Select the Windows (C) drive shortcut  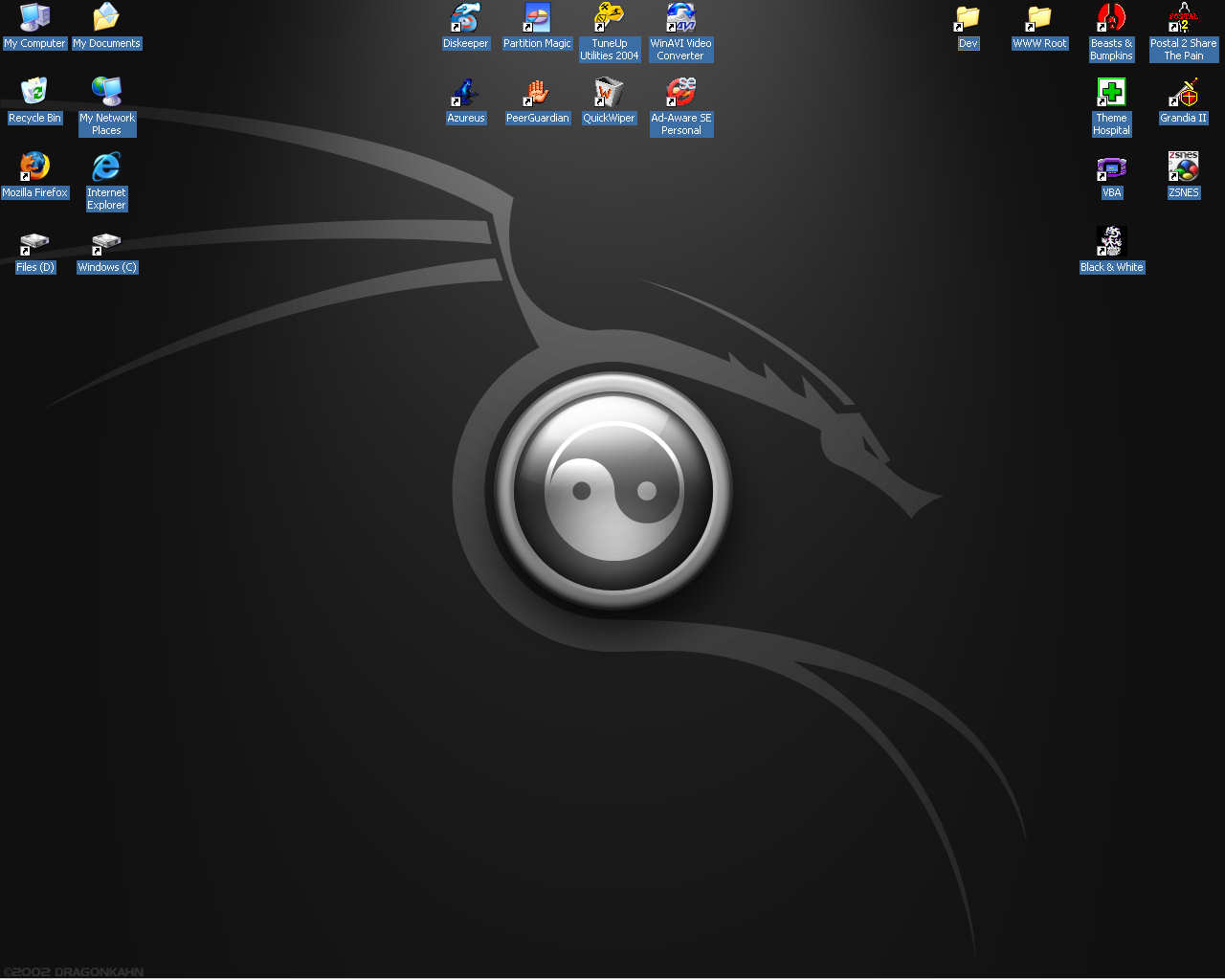[x=106, y=243]
